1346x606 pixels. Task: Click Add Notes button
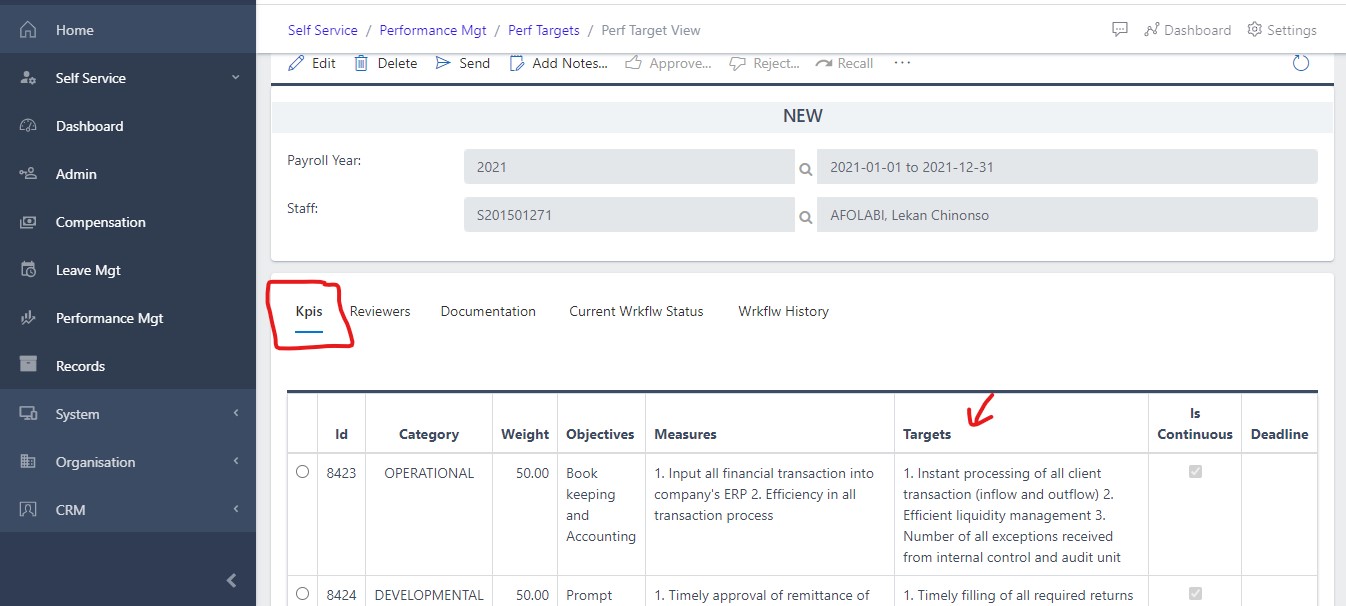(559, 63)
